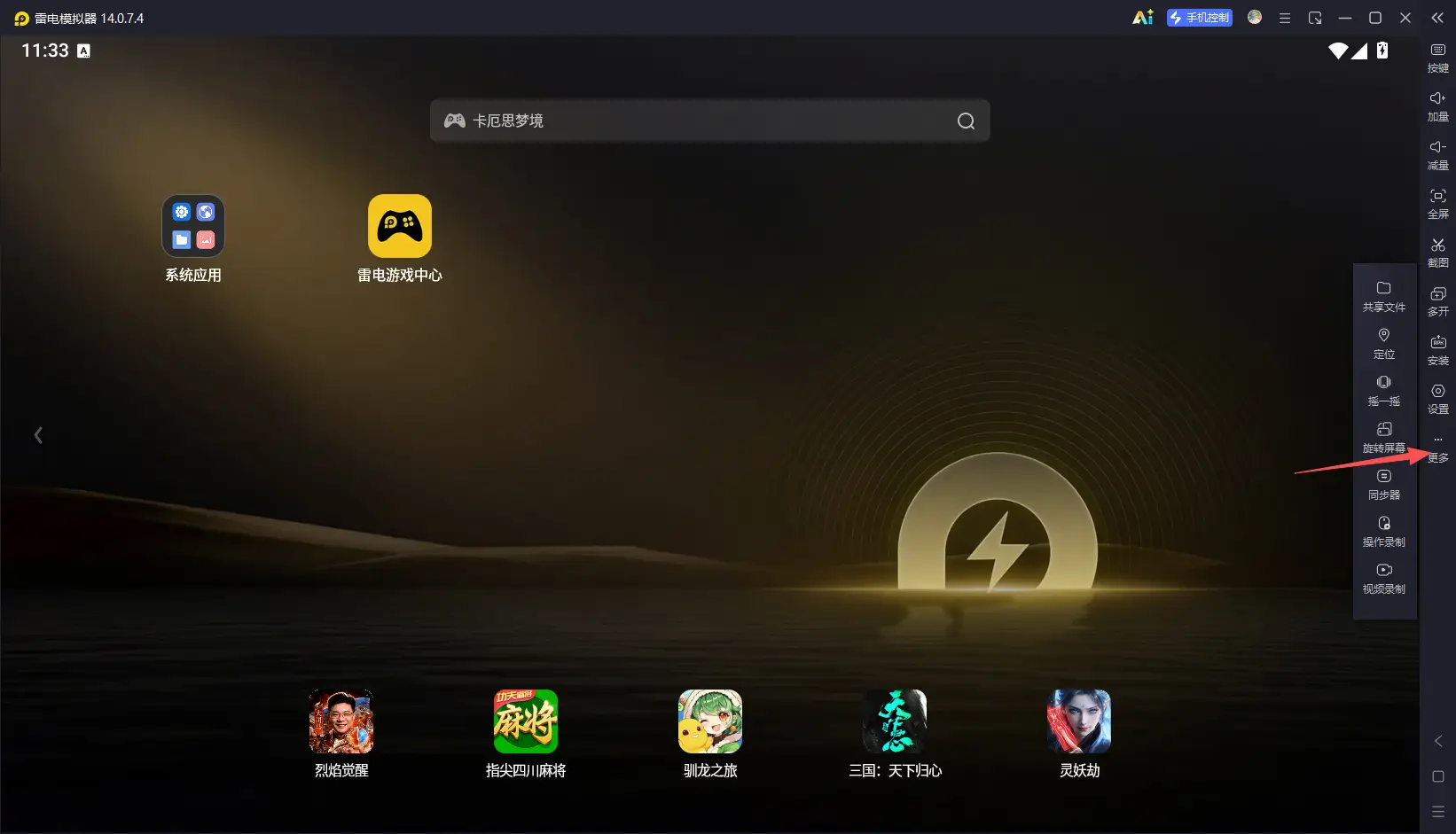Increase volume with 加量 icon
This screenshot has width=1456, height=834.
(x=1438, y=106)
